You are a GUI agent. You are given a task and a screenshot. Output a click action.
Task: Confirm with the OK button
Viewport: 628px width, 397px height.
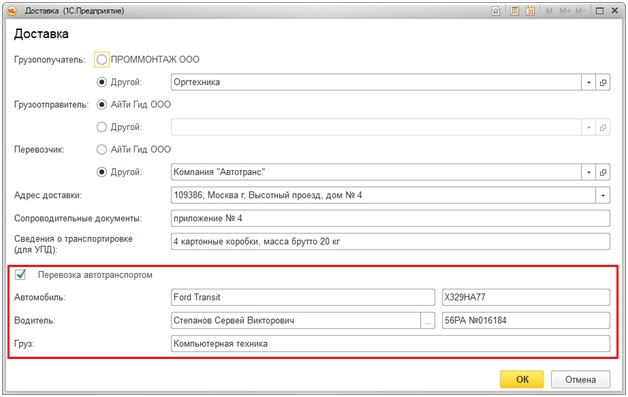tap(522, 379)
